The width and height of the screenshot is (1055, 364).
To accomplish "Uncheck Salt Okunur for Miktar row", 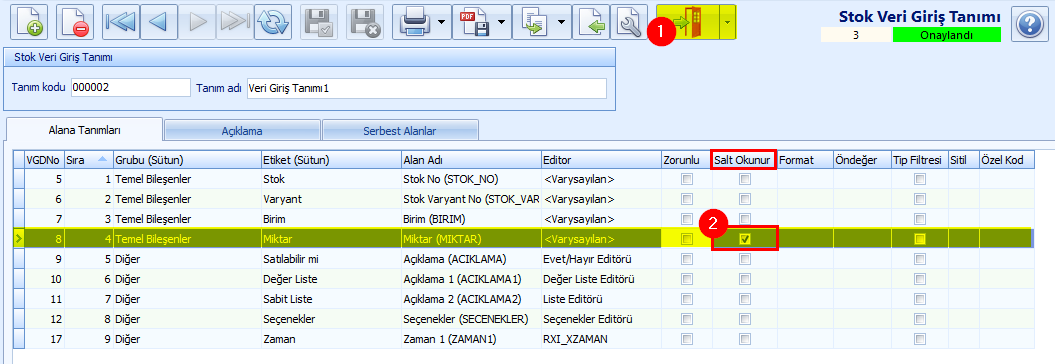I will coord(745,239).
